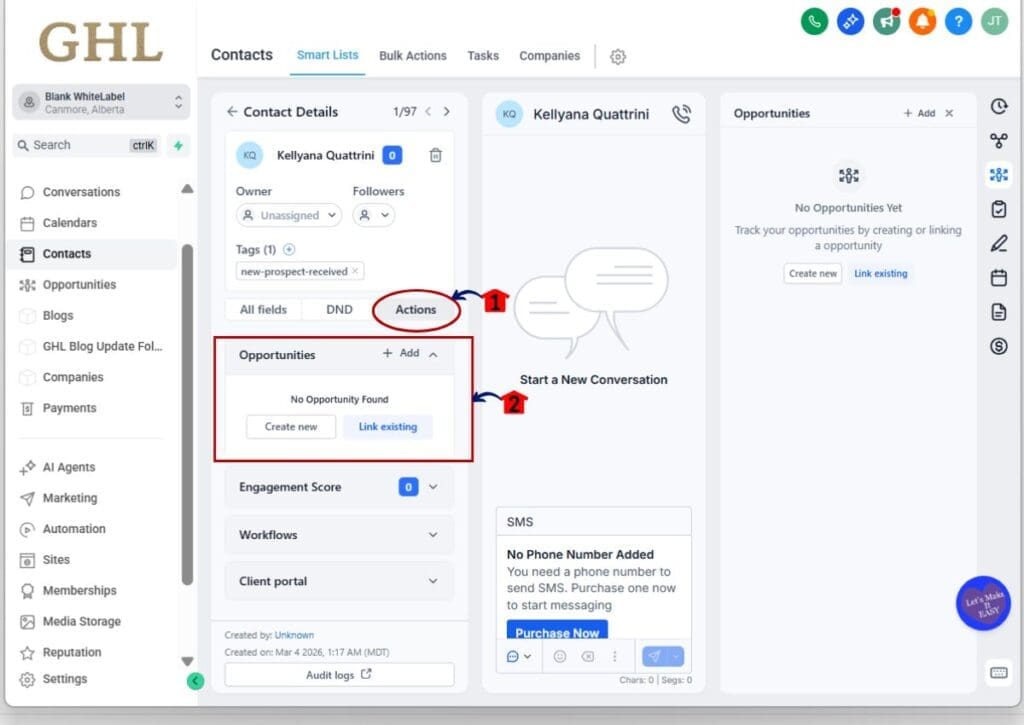The image size is (1024, 725).
Task: Open Contacts settings gear icon
Action: click(x=618, y=57)
